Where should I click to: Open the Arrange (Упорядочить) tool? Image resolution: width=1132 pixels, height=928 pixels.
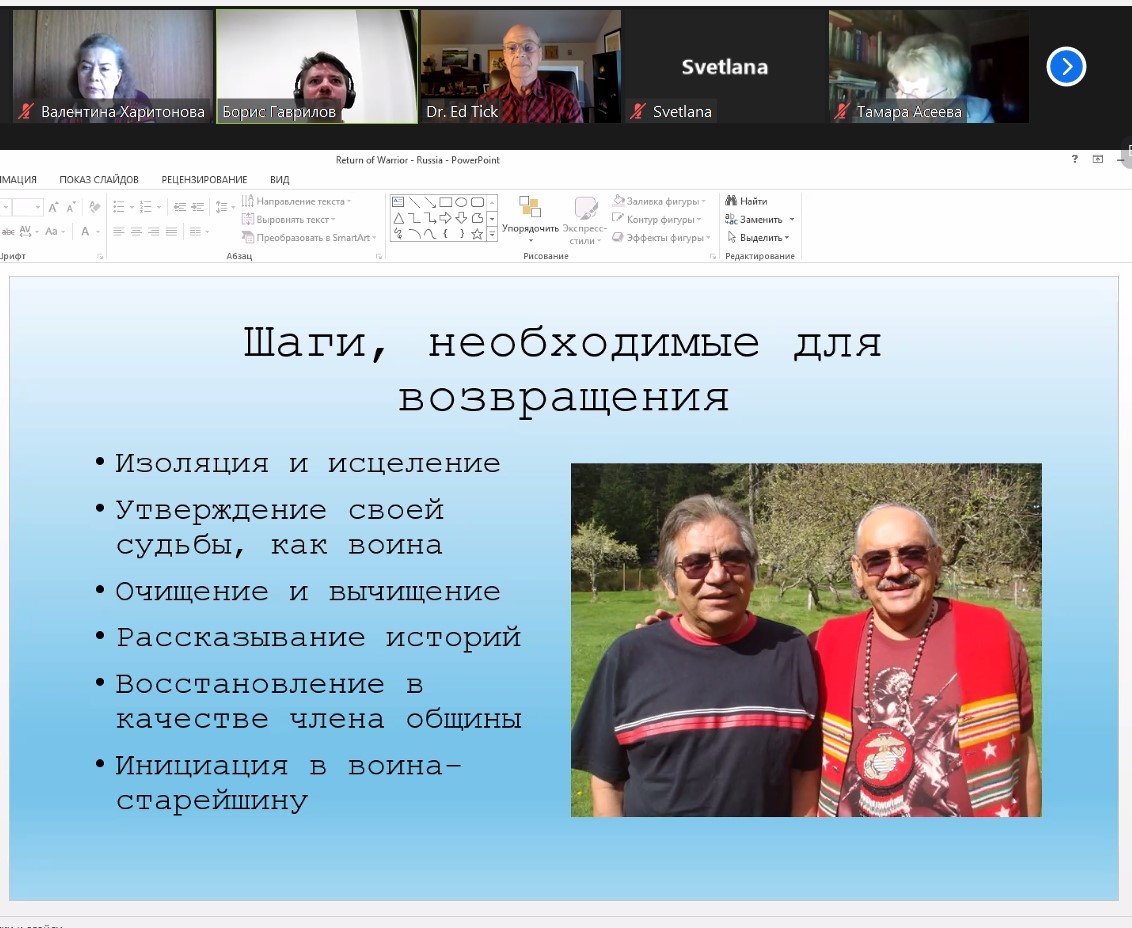[530, 217]
